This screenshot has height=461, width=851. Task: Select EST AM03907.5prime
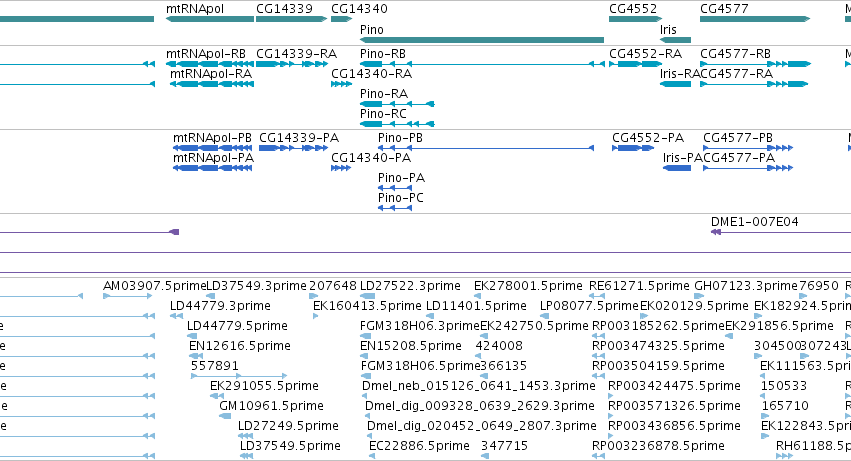(x=154, y=286)
